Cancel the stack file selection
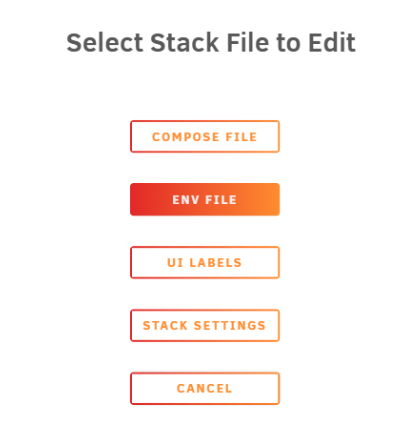398x425 pixels. pyautogui.click(x=205, y=388)
